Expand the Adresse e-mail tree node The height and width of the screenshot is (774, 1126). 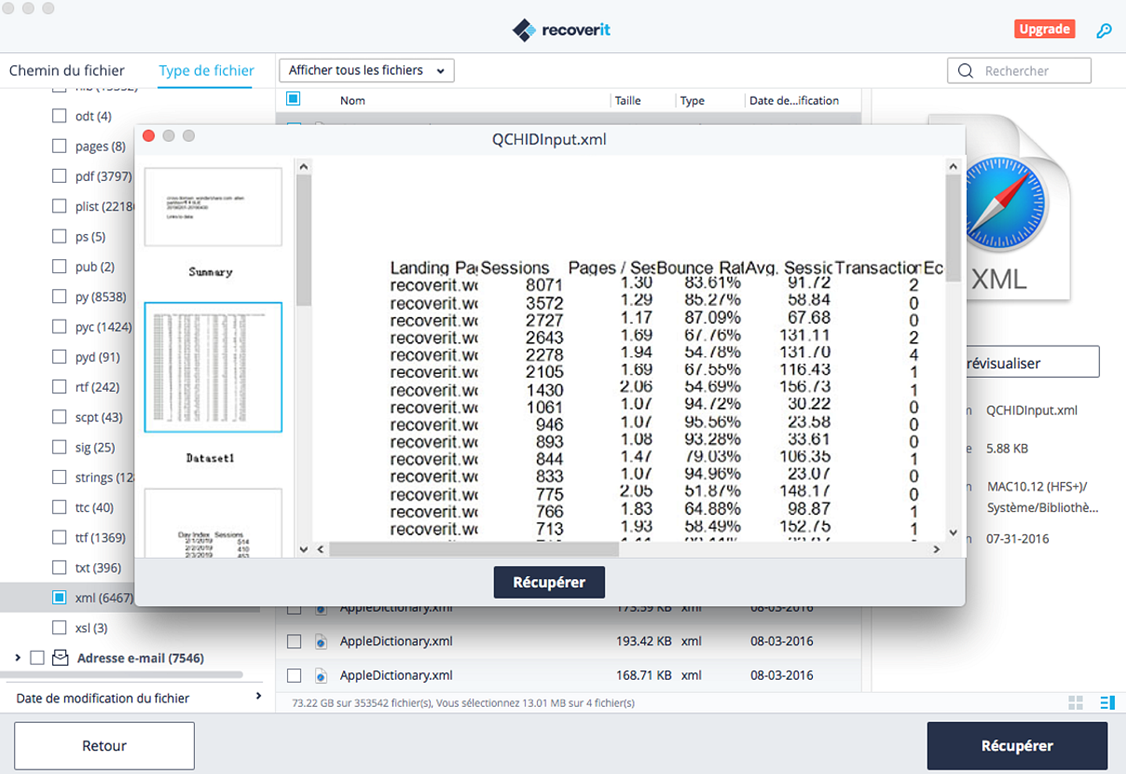click(x=18, y=658)
